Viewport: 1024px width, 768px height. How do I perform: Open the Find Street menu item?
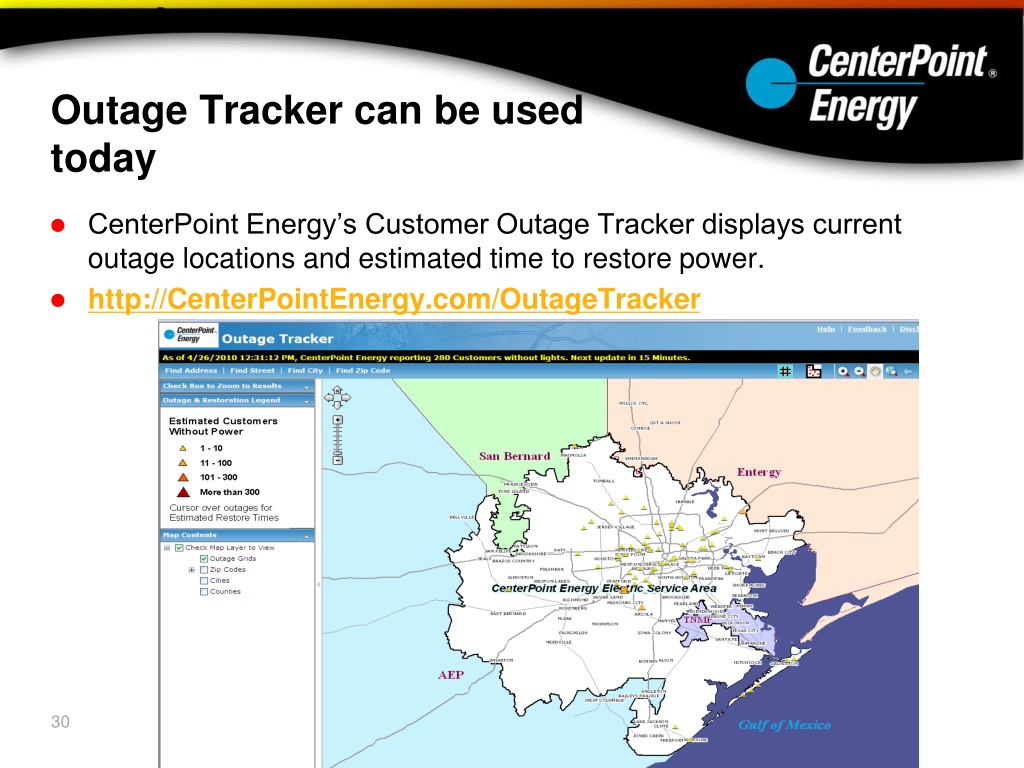(252, 370)
